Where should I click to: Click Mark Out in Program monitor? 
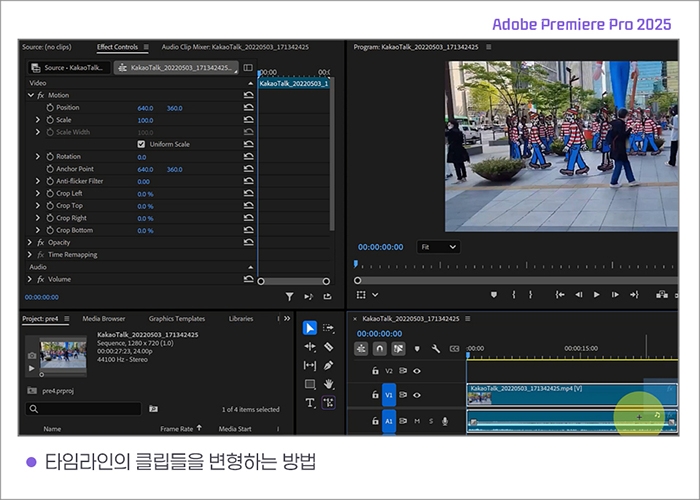coord(530,295)
